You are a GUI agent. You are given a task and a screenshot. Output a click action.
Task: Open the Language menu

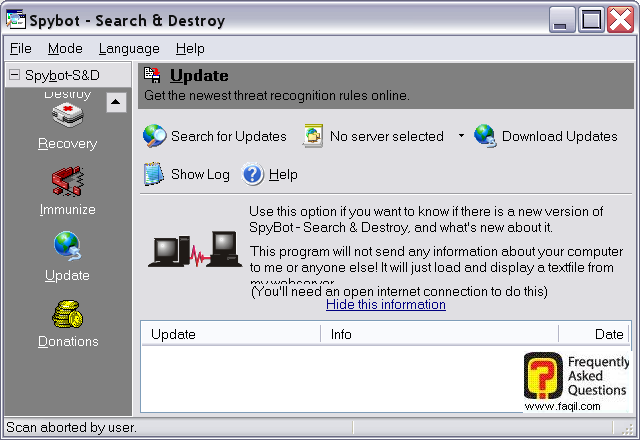129,49
